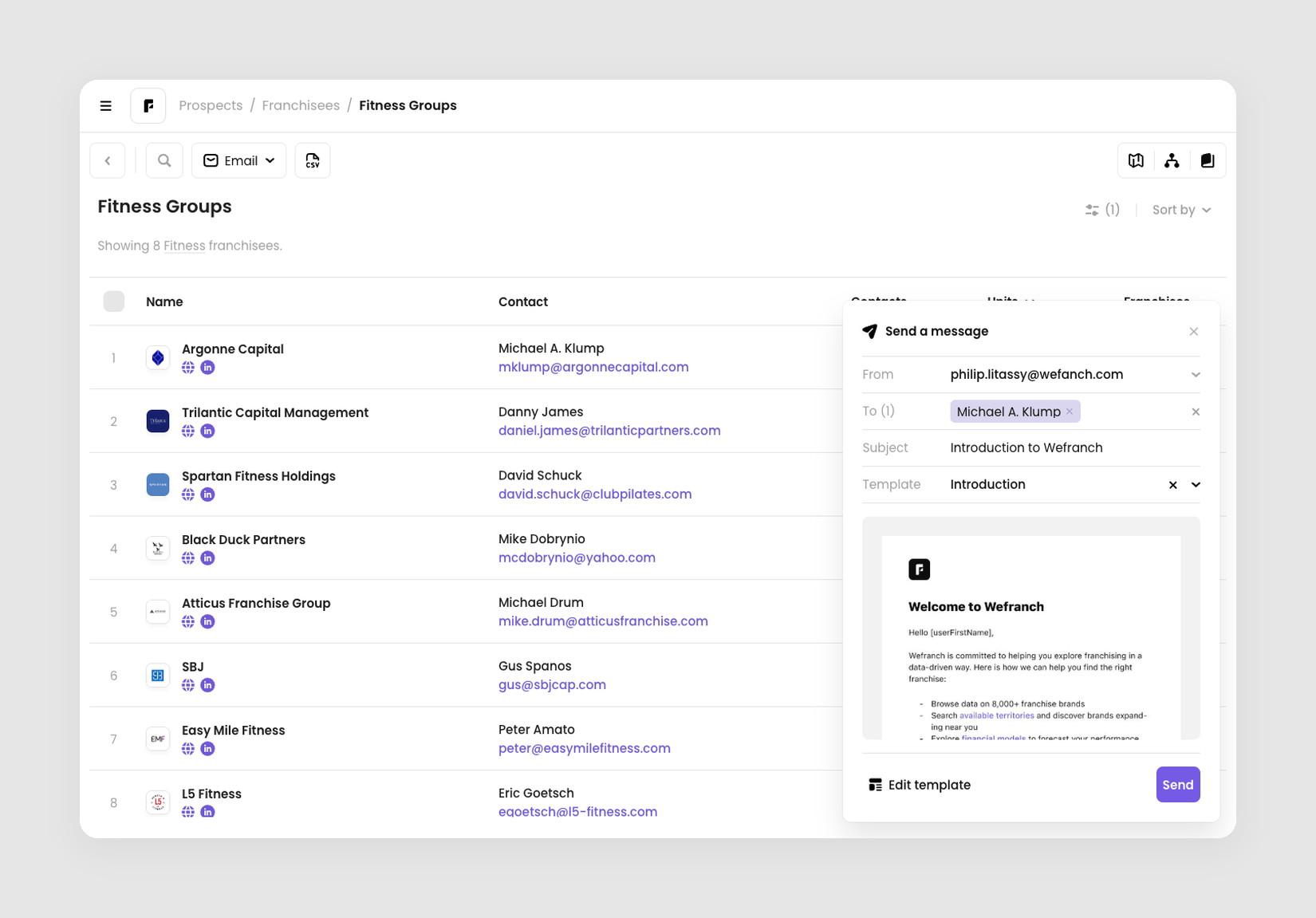Click Black Duck Partners logo
The width and height of the screenshot is (1316, 918).
tap(158, 548)
